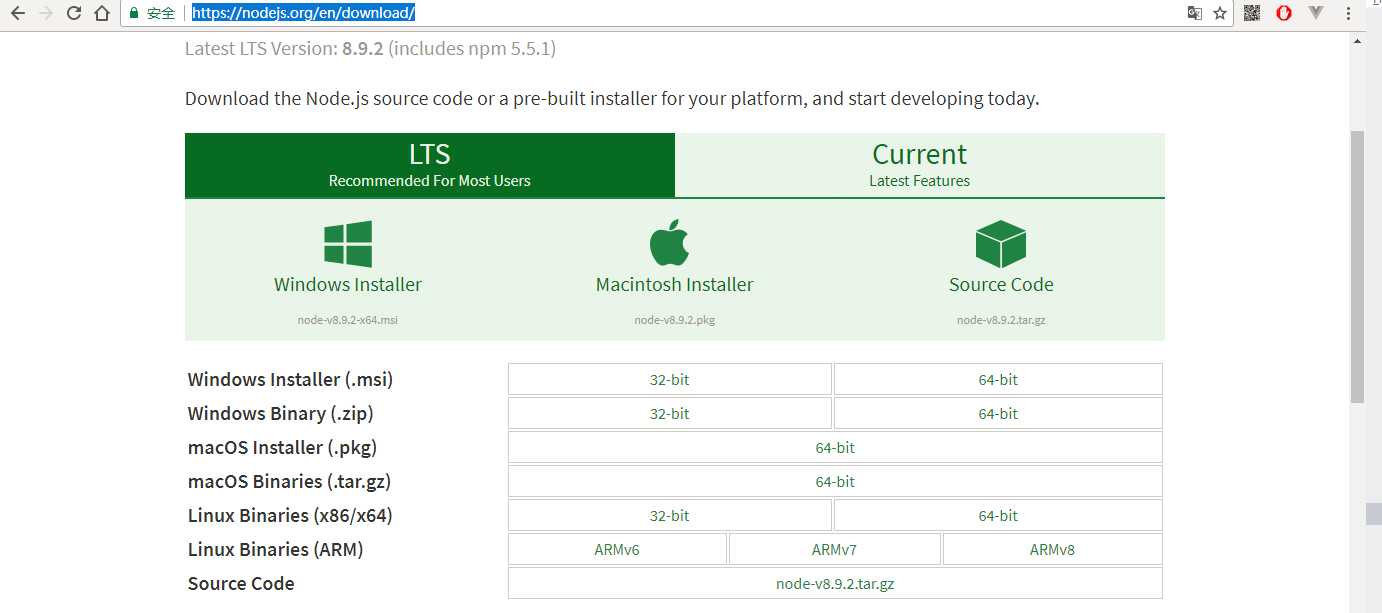1382x613 pixels.
Task: Click the Linux Binaries (x86/x64) row label
Action: (290, 515)
